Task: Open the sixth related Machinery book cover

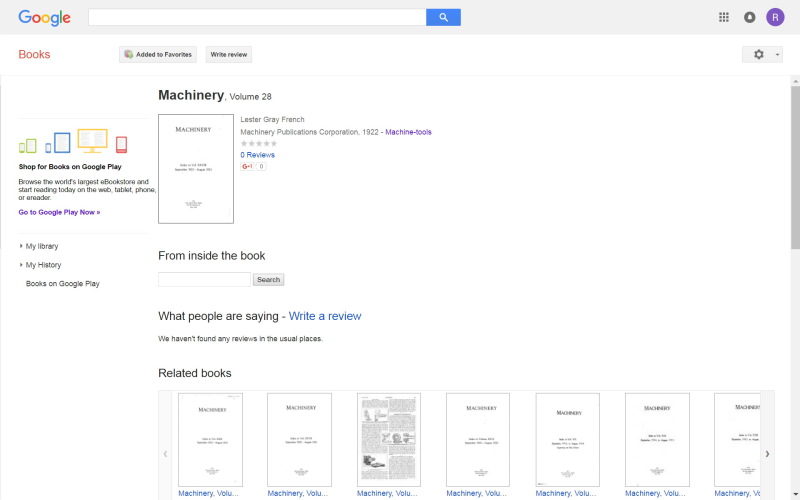Action: coord(657,440)
